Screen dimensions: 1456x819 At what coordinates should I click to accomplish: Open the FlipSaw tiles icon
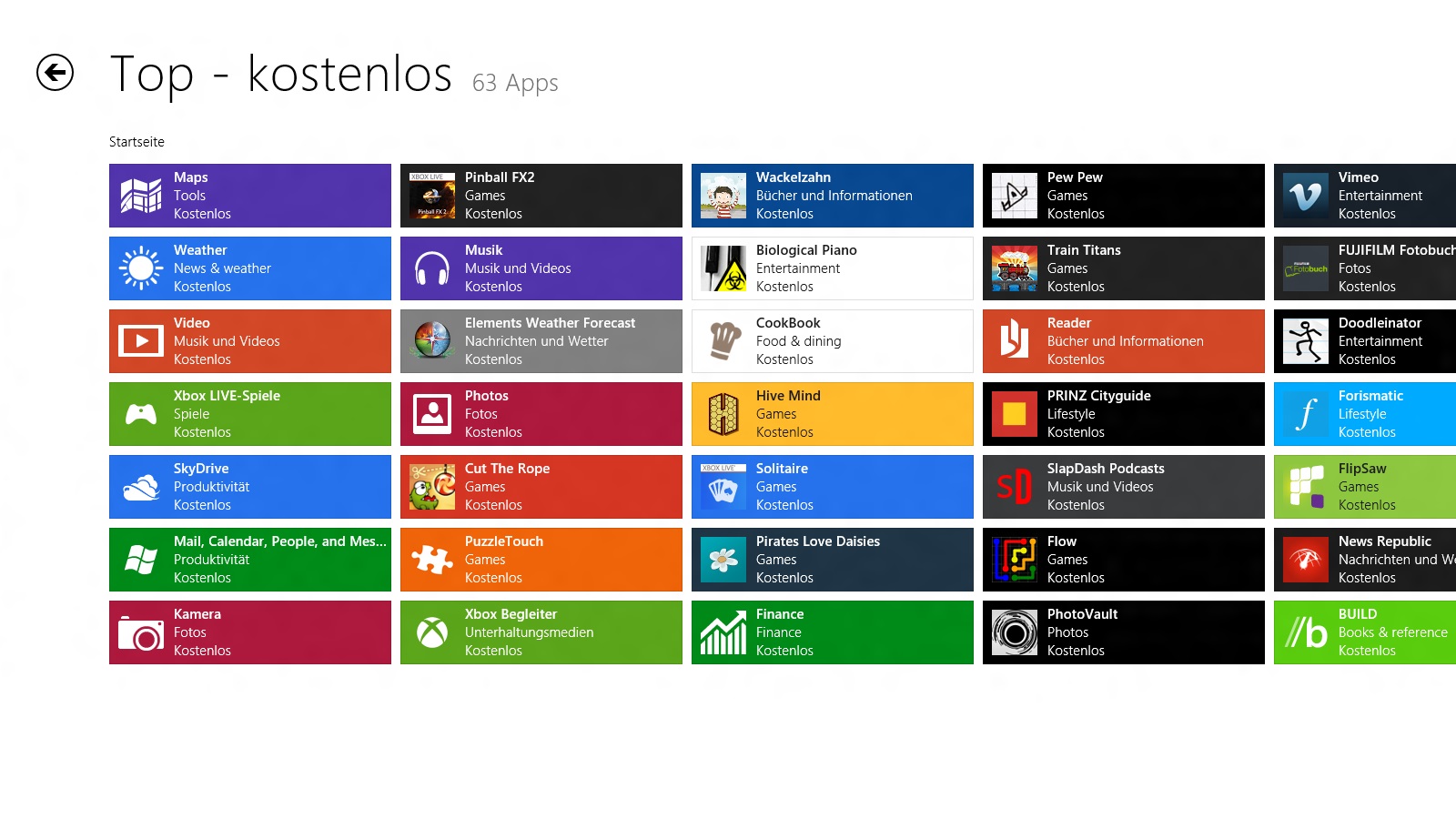pyautogui.click(x=1306, y=487)
